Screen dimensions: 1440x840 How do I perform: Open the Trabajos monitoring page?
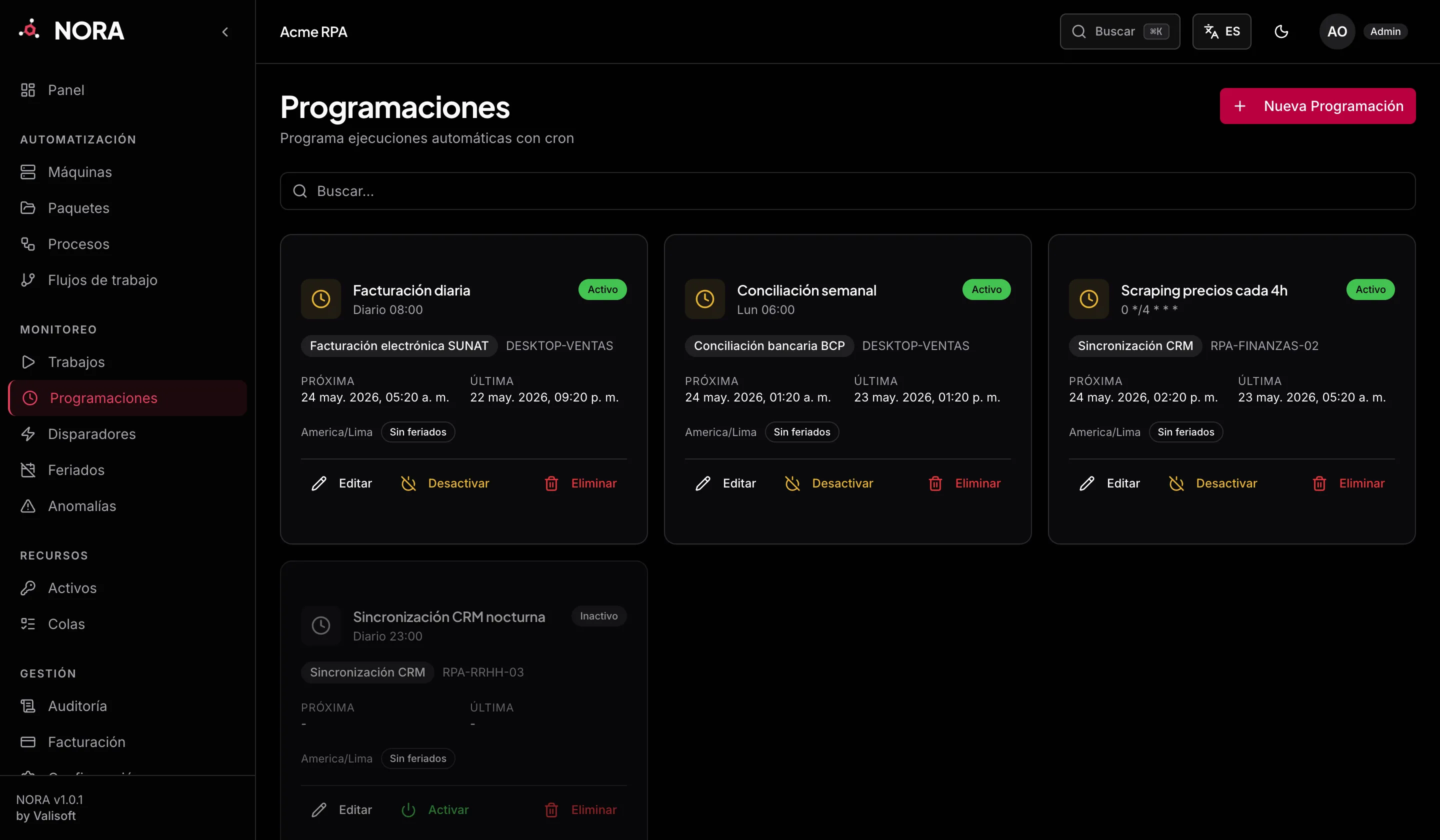[x=127, y=361]
